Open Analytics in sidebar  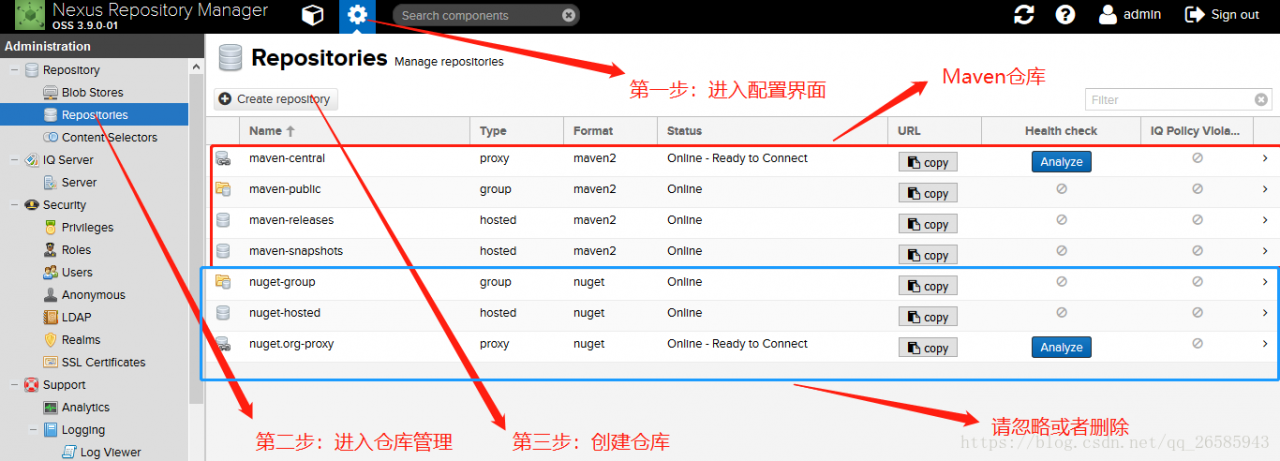pos(85,407)
